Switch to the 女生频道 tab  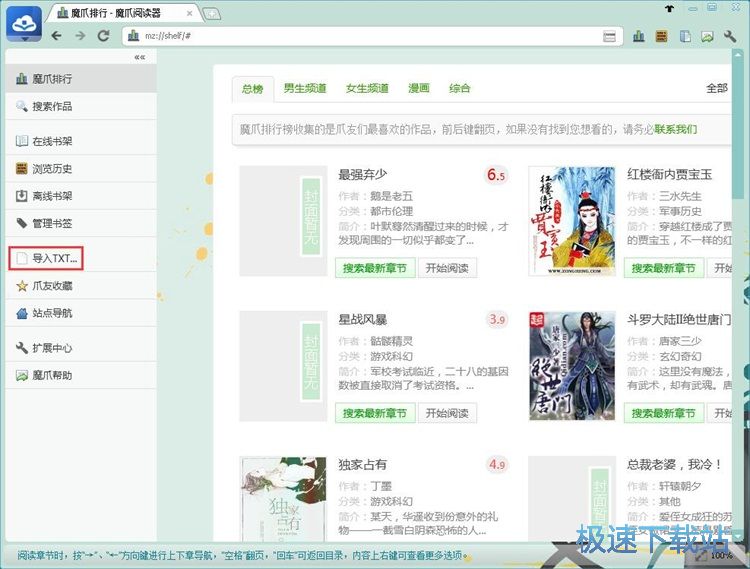[367, 88]
